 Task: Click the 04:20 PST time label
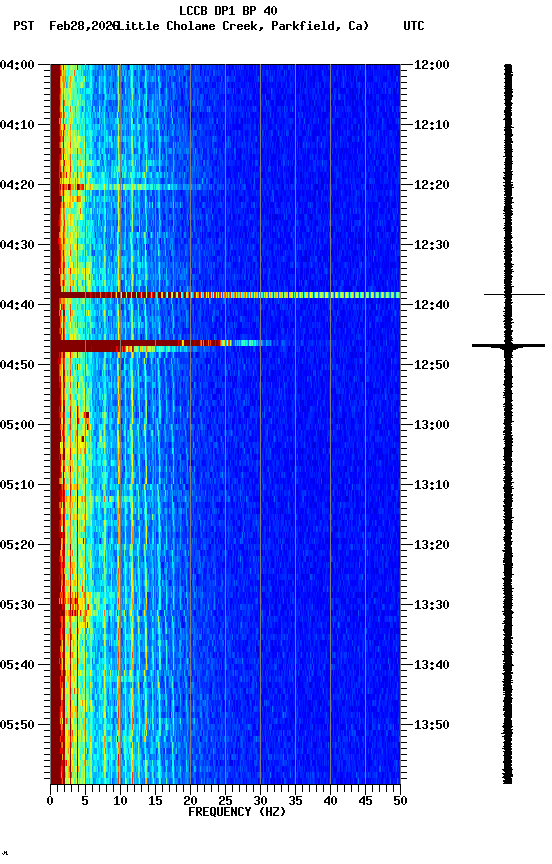17,185
